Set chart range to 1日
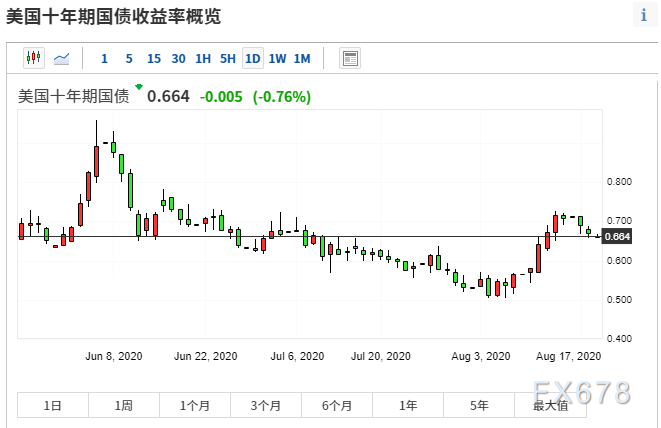This screenshot has height=428, width=661. (x=53, y=405)
